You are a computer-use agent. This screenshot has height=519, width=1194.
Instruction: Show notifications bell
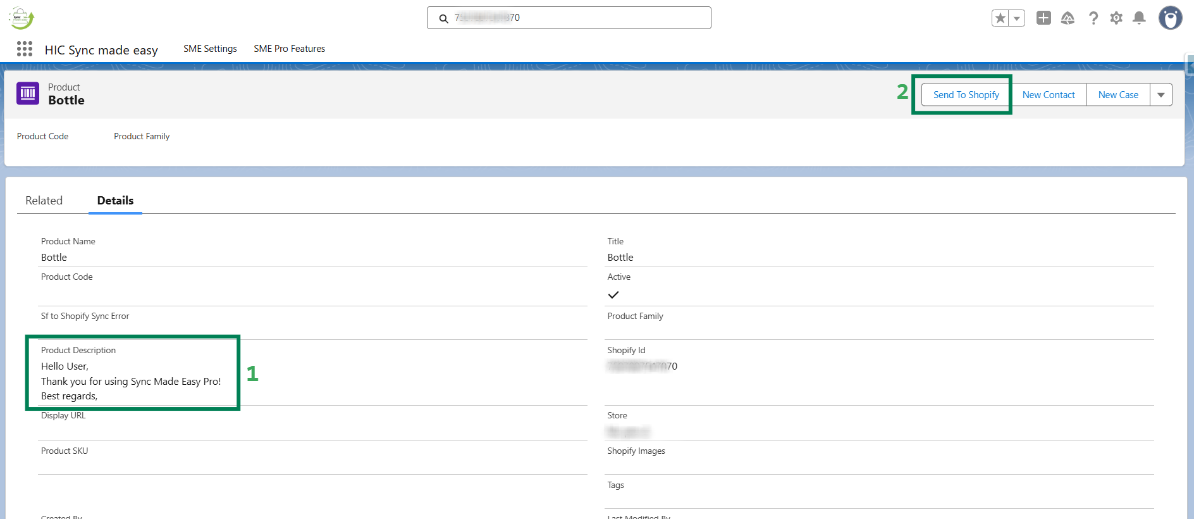pos(1139,18)
